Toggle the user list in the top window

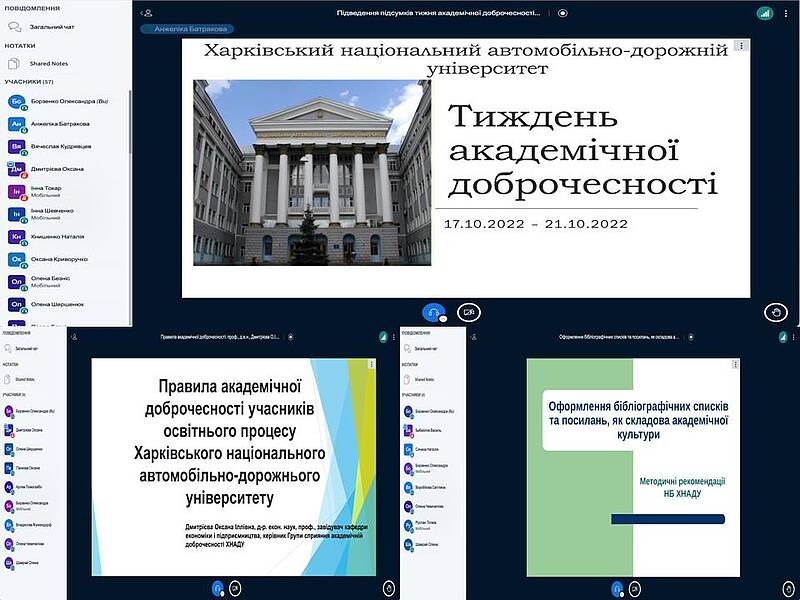click(147, 13)
